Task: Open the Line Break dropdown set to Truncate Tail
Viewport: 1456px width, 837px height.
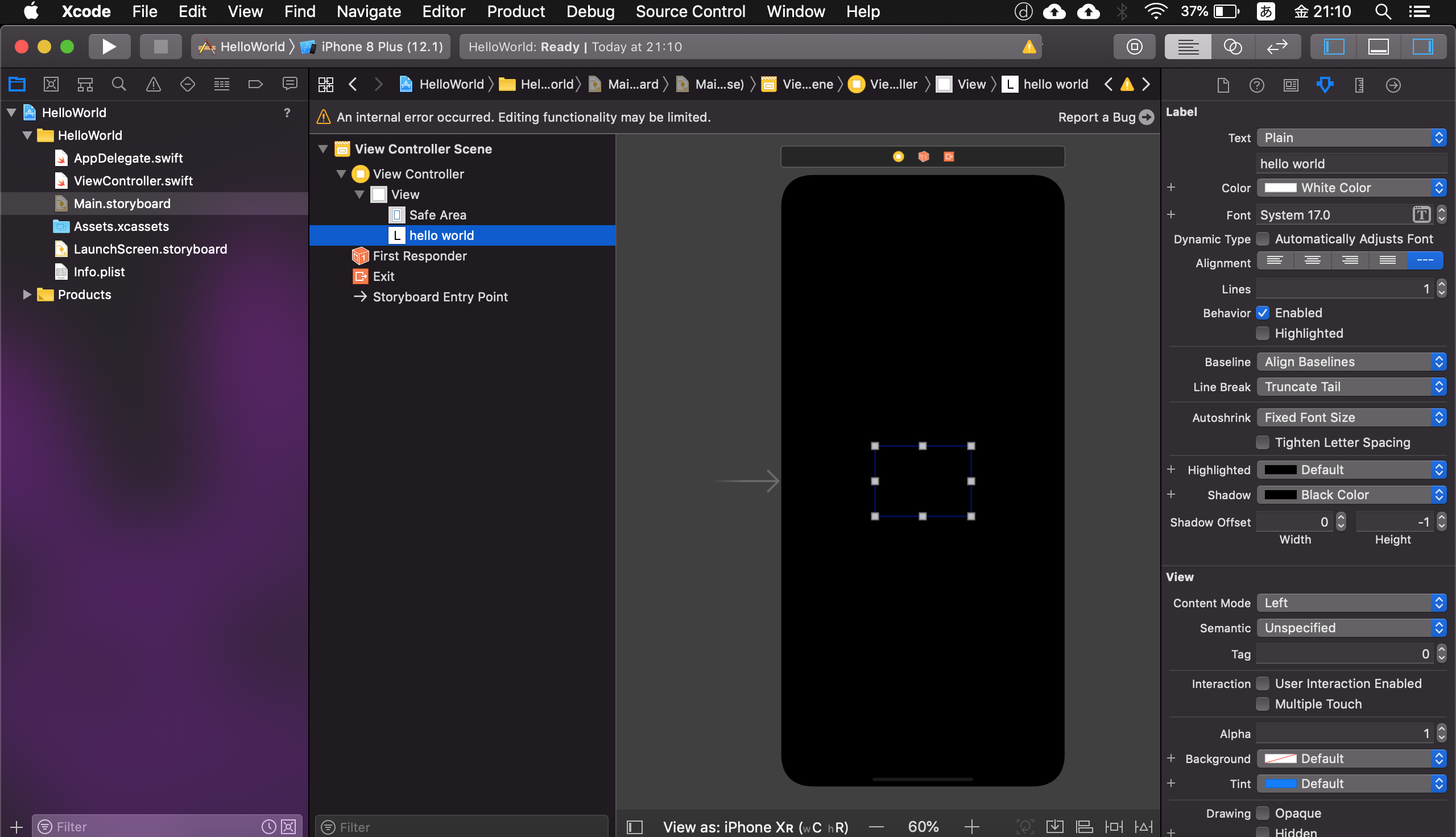Action: click(1352, 386)
